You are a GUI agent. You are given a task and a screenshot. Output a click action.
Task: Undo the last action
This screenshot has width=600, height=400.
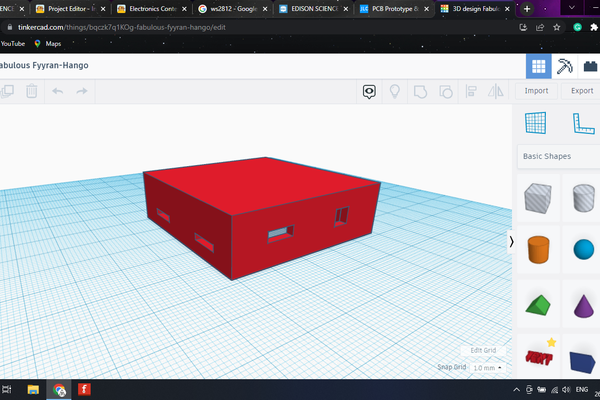[57, 91]
